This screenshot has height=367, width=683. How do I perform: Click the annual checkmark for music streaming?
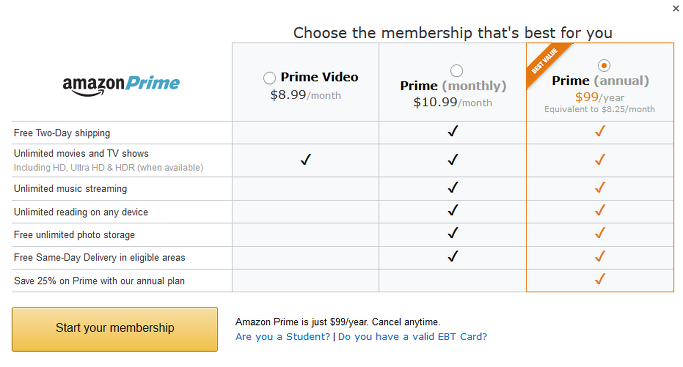[600, 188]
